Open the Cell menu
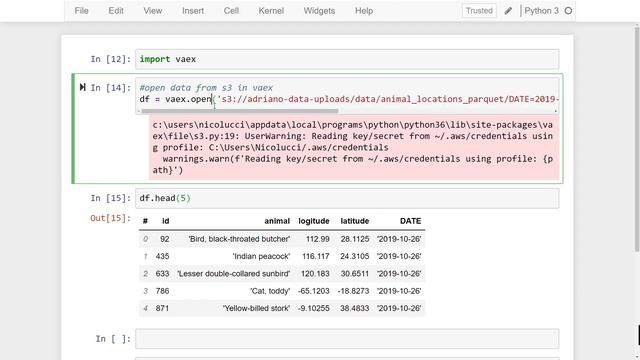640x360 pixels. (x=231, y=11)
